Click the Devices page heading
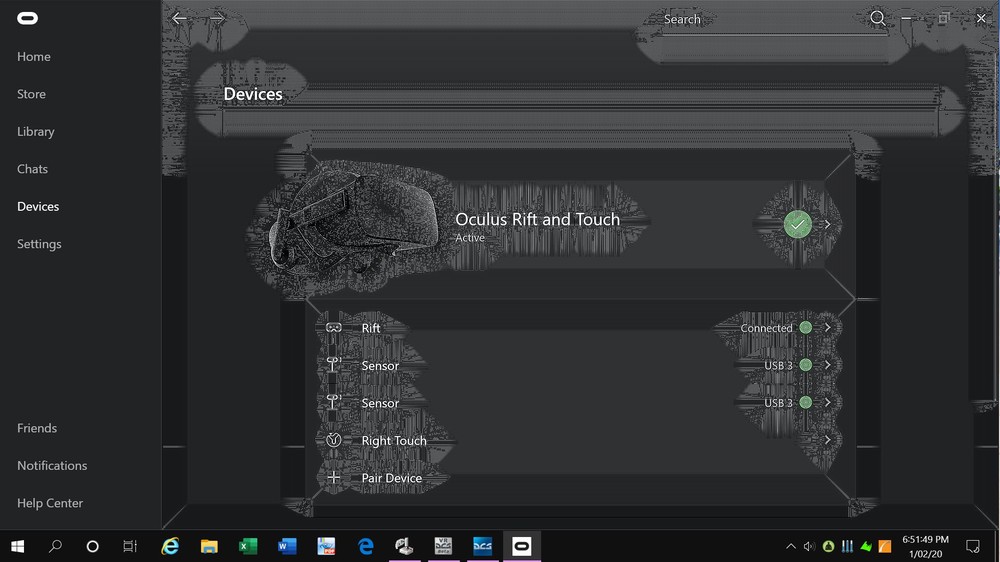Viewport: 1000px width, 562px height. pyautogui.click(x=253, y=94)
